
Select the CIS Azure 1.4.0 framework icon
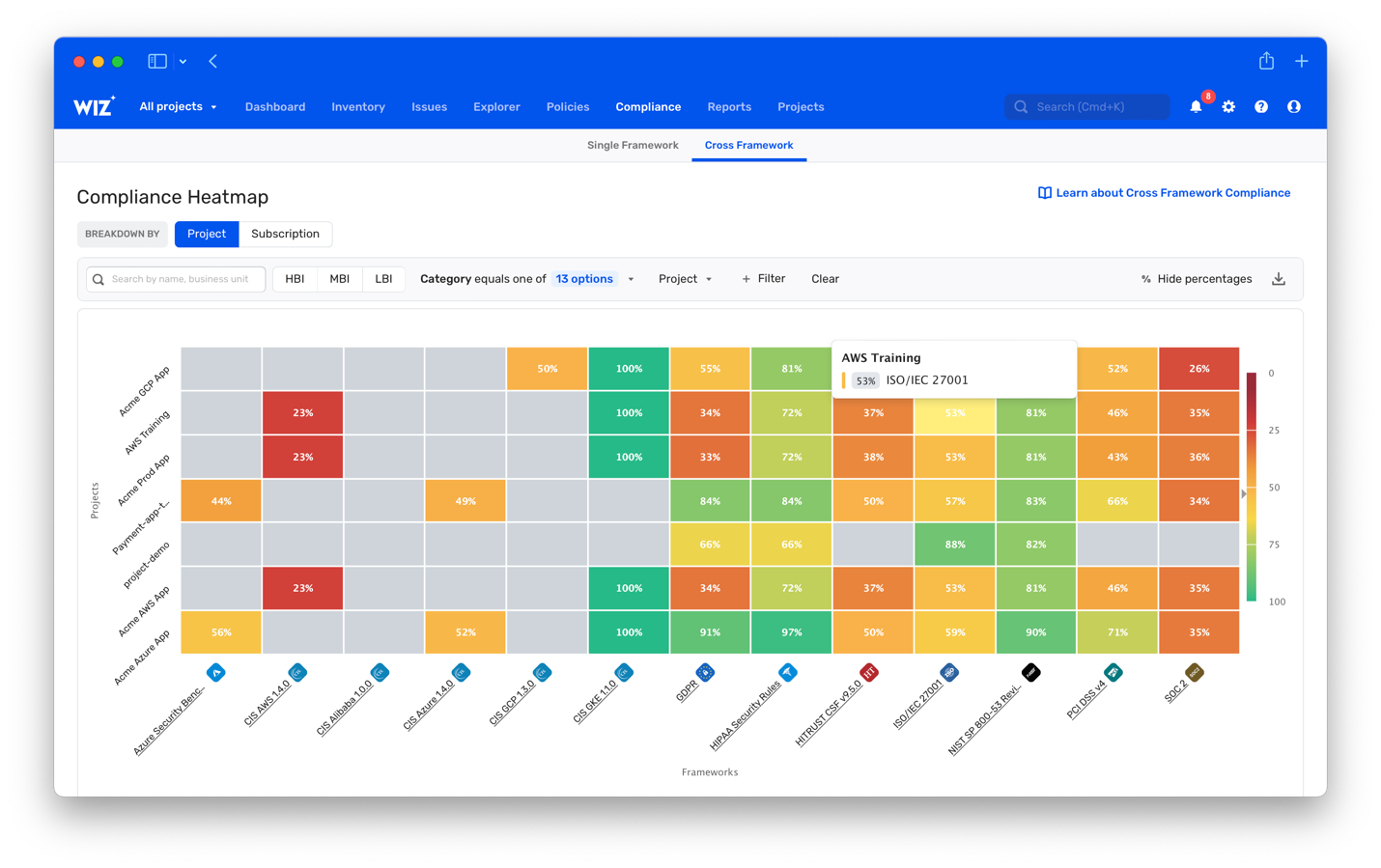point(461,673)
